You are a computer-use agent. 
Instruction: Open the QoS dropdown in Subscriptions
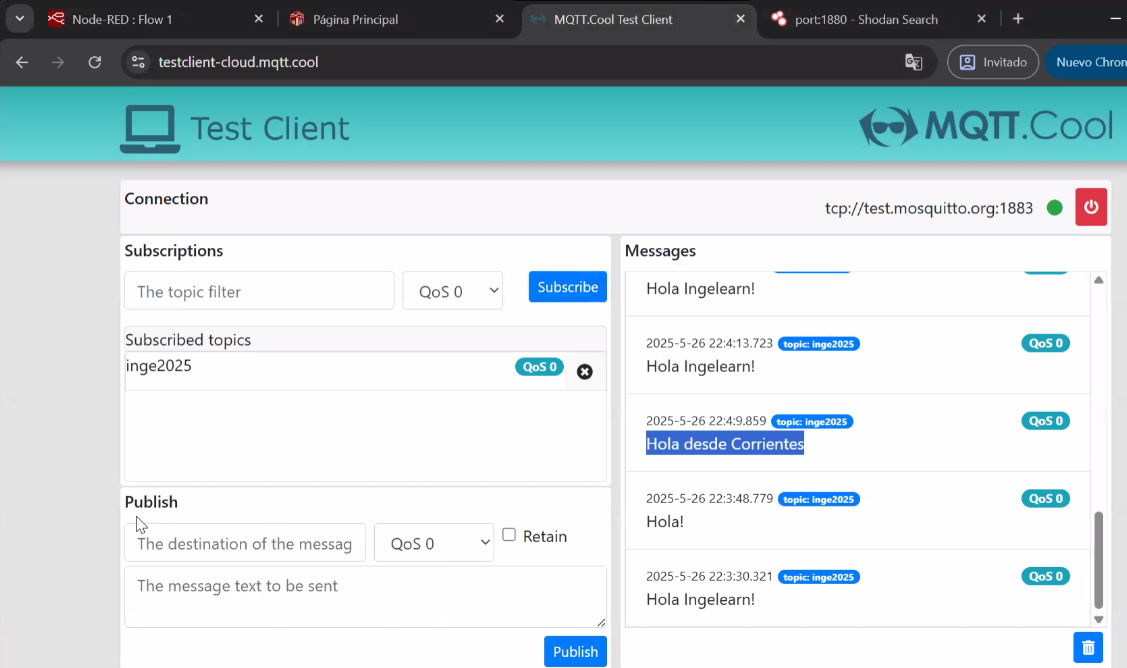(452, 289)
